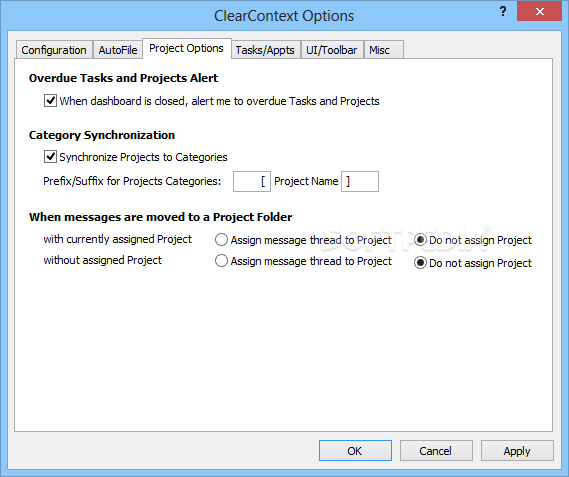Screen dimensions: 569x477
Task: Confirm settings with the OK button
Action: pos(355,450)
